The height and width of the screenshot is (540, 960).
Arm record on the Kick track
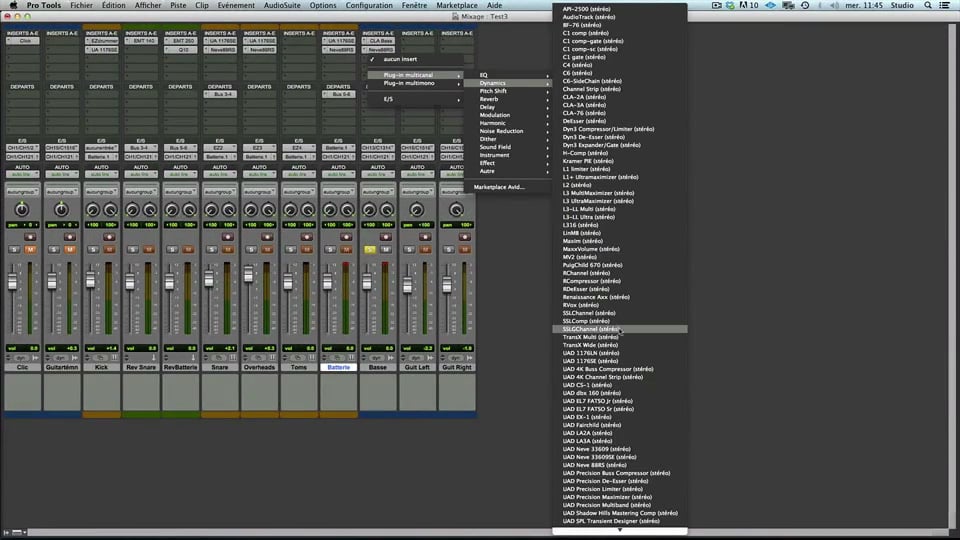pyautogui.click(x=109, y=237)
